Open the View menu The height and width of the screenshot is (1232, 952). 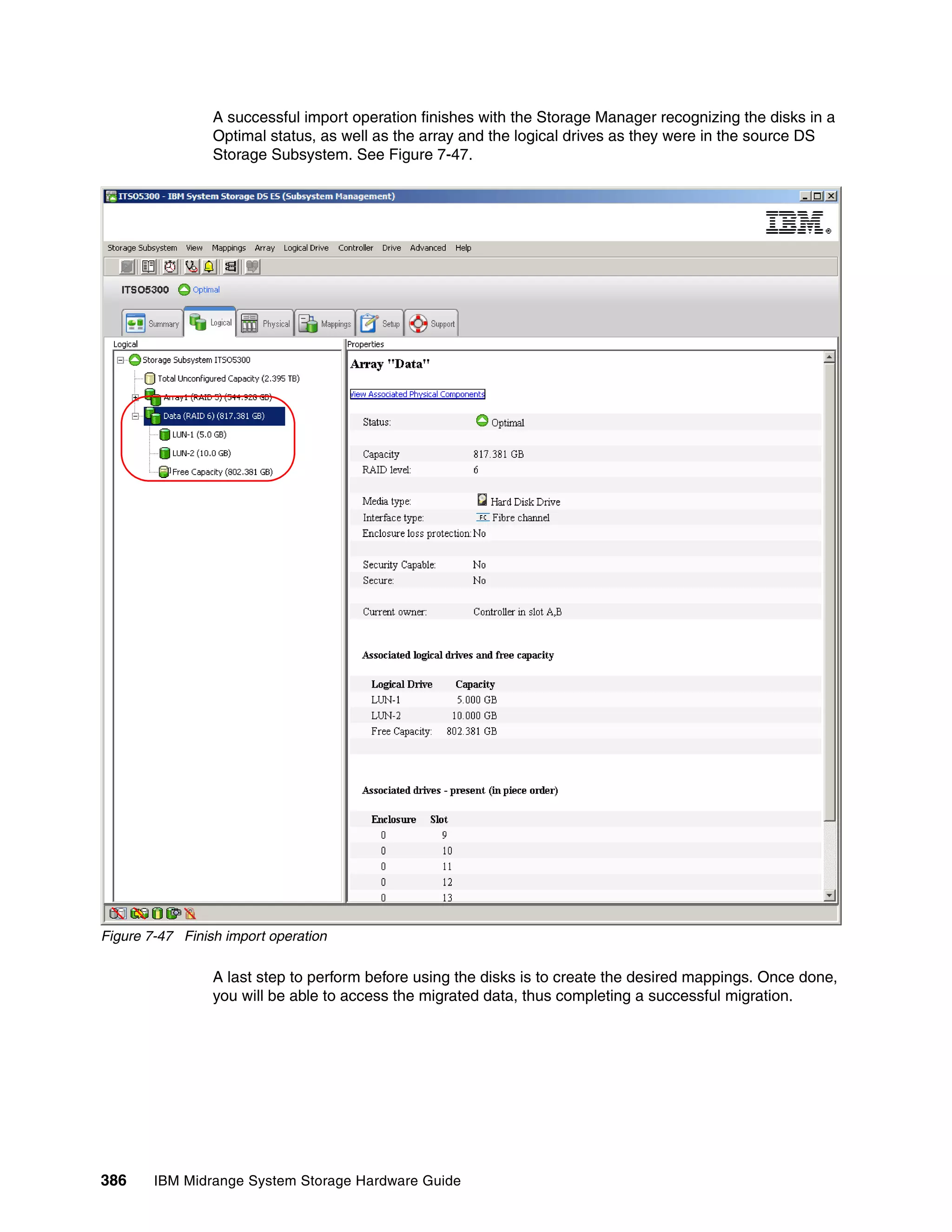pyautogui.click(x=194, y=248)
